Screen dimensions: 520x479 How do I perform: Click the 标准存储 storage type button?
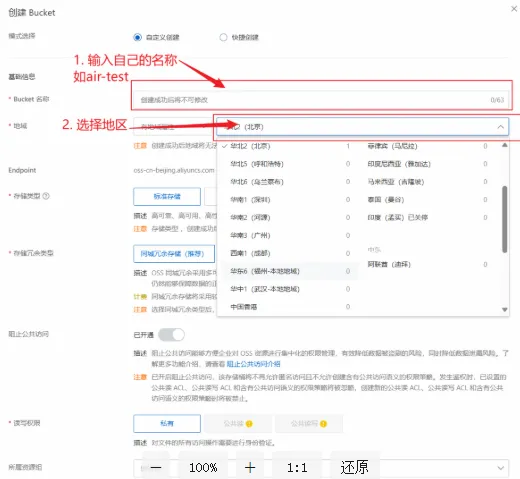pos(167,196)
